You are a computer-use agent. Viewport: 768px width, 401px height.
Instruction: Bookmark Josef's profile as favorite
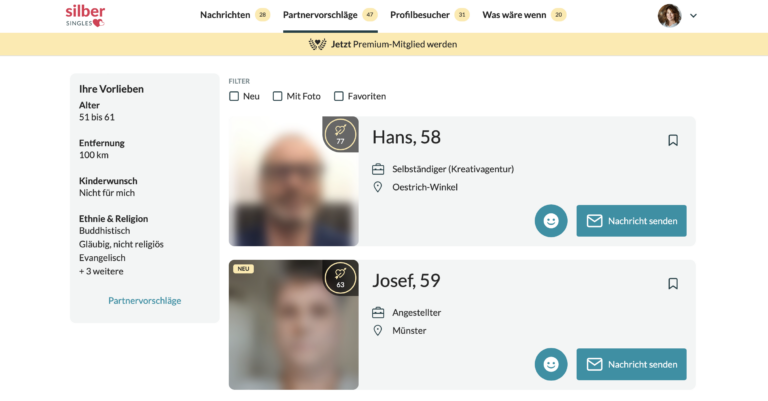pos(673,283)
